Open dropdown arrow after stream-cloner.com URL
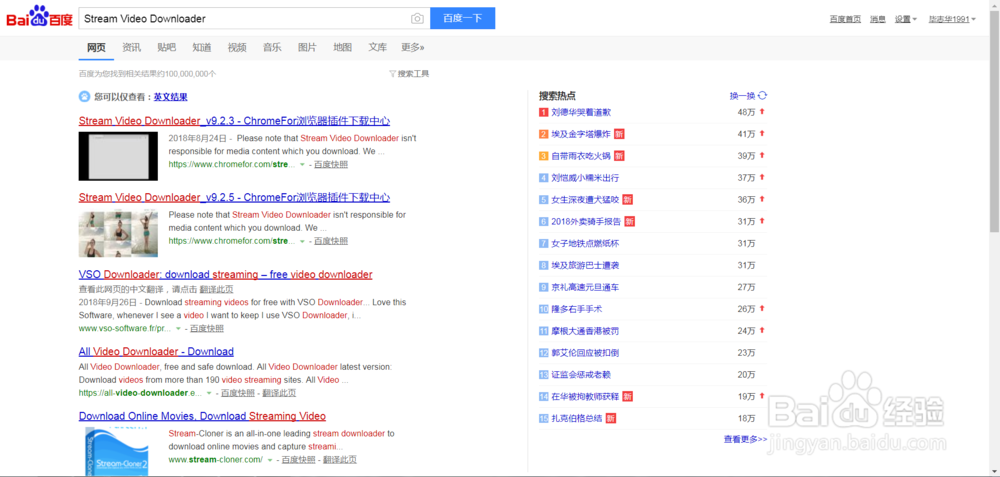1000x477 pixels. [x=270, y=460]
